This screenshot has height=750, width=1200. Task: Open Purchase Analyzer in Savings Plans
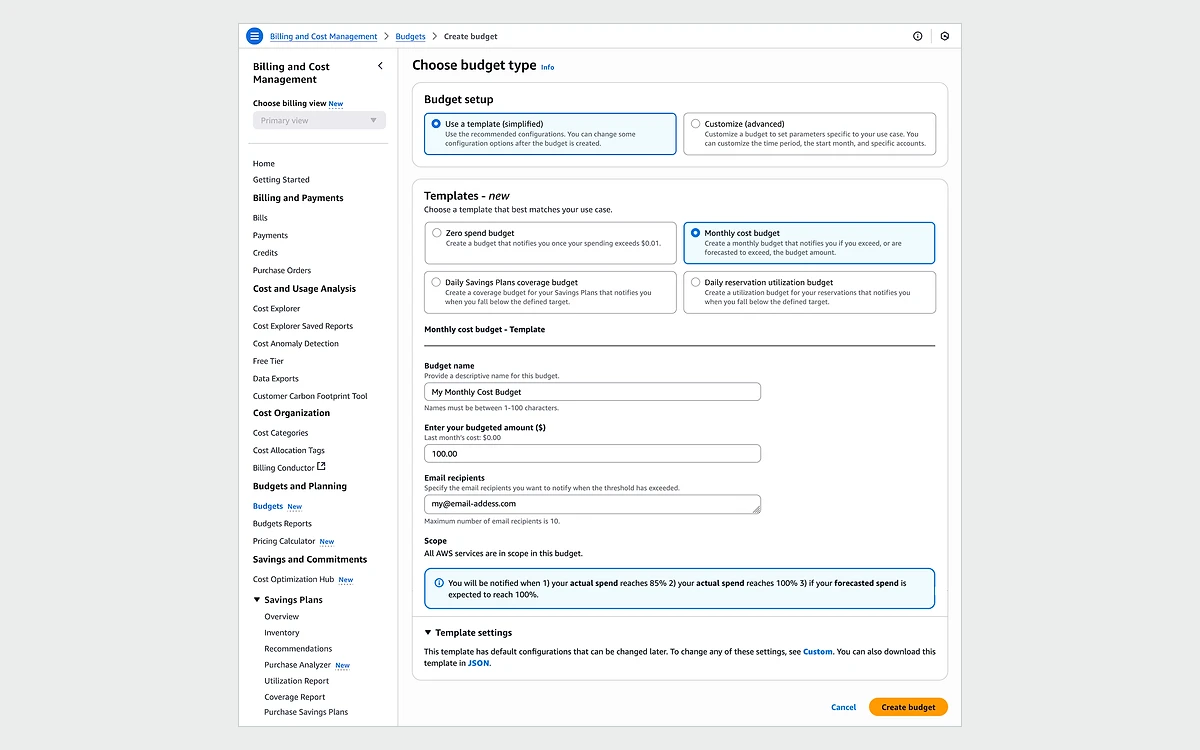point(297,664)
